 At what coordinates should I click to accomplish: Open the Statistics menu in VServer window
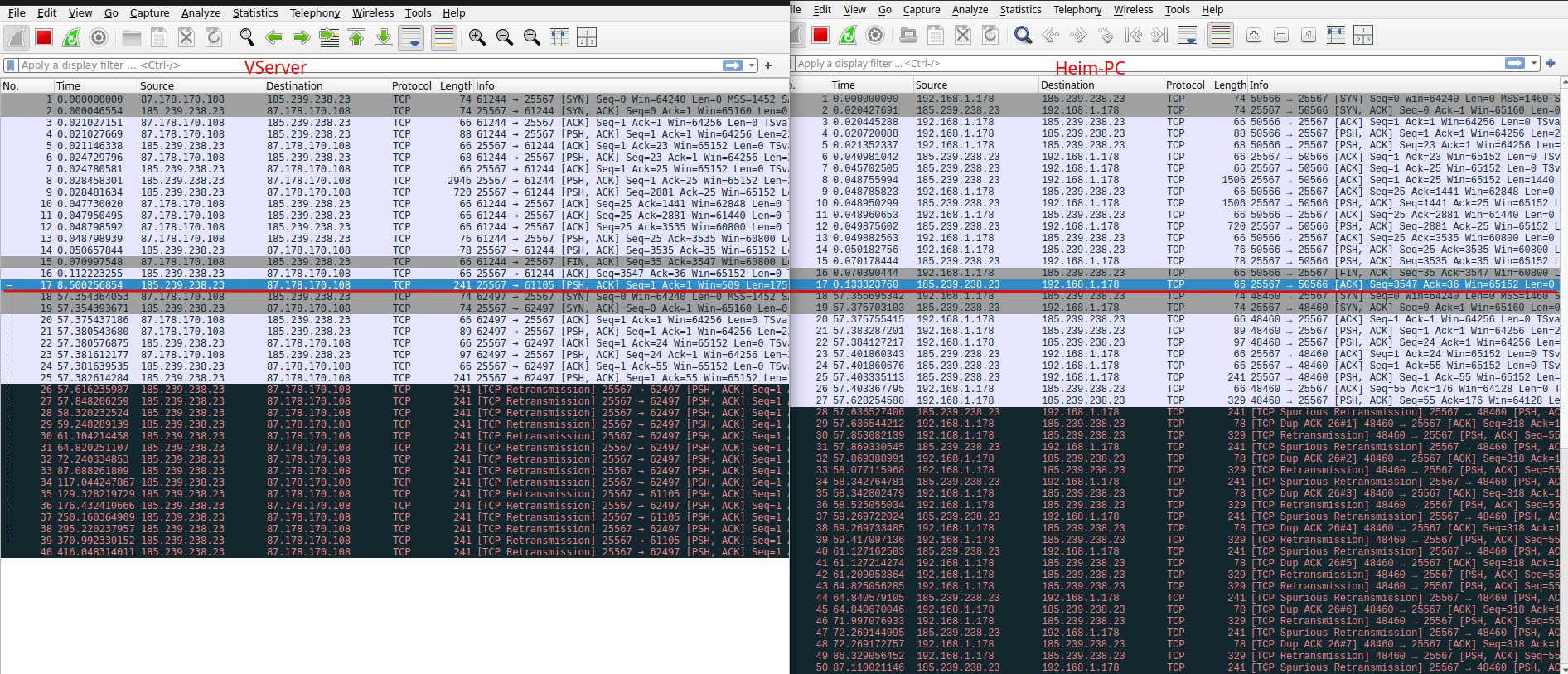click(254, 12)
